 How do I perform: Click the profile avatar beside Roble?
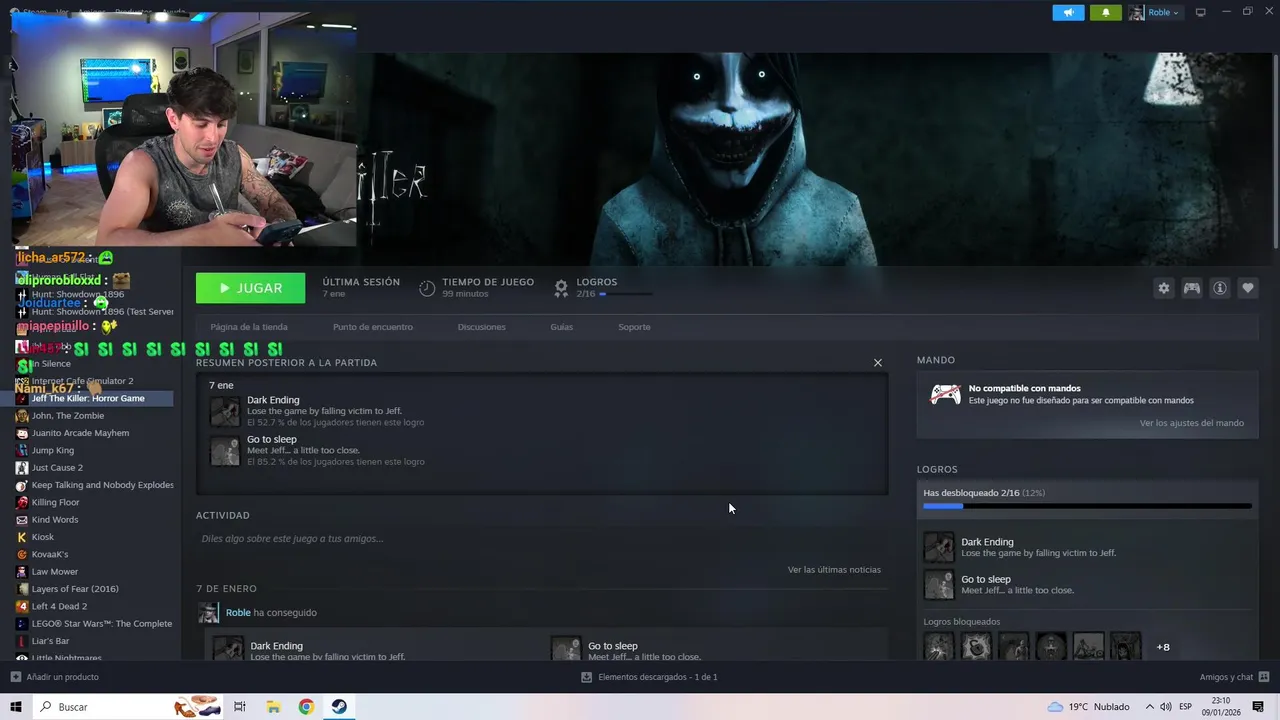1137,12
